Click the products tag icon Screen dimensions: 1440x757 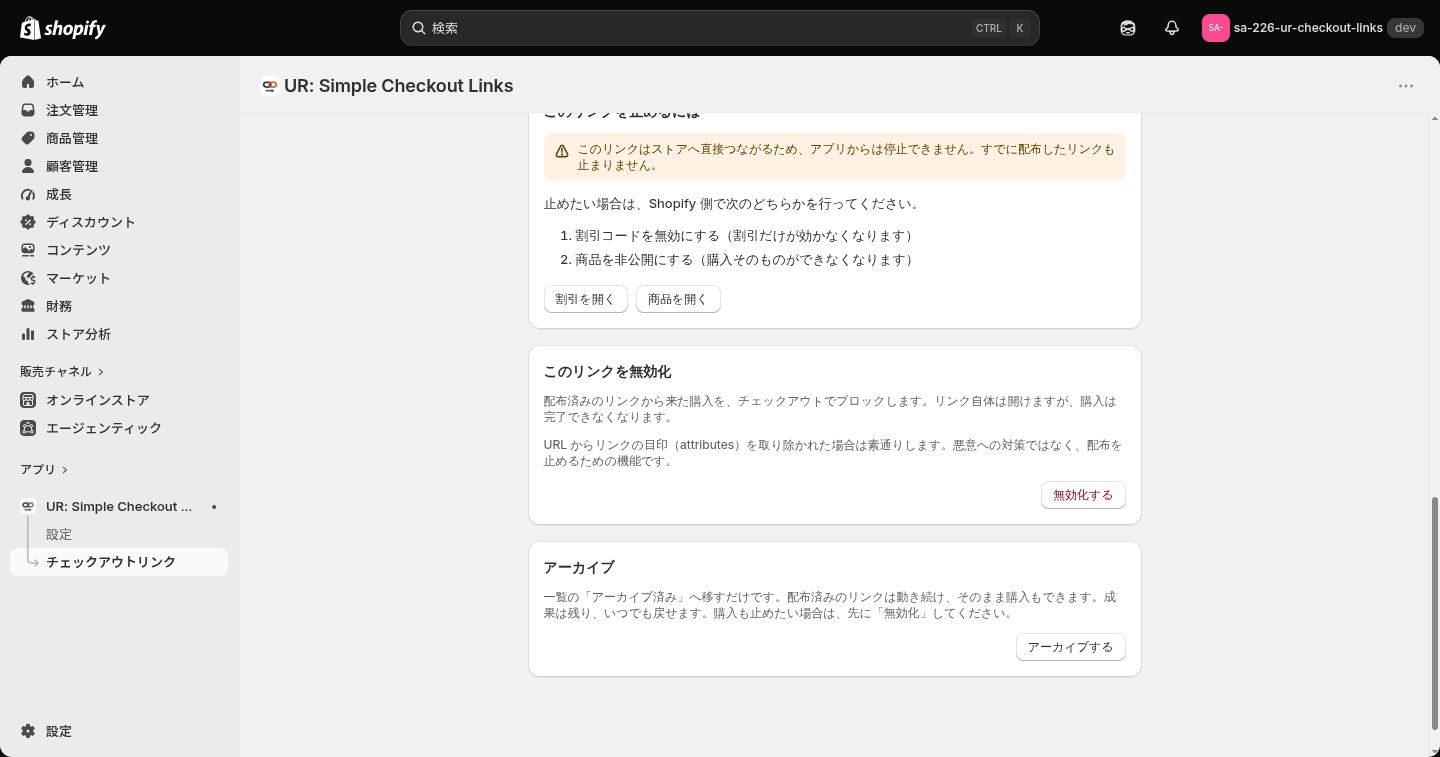[28, 138]
